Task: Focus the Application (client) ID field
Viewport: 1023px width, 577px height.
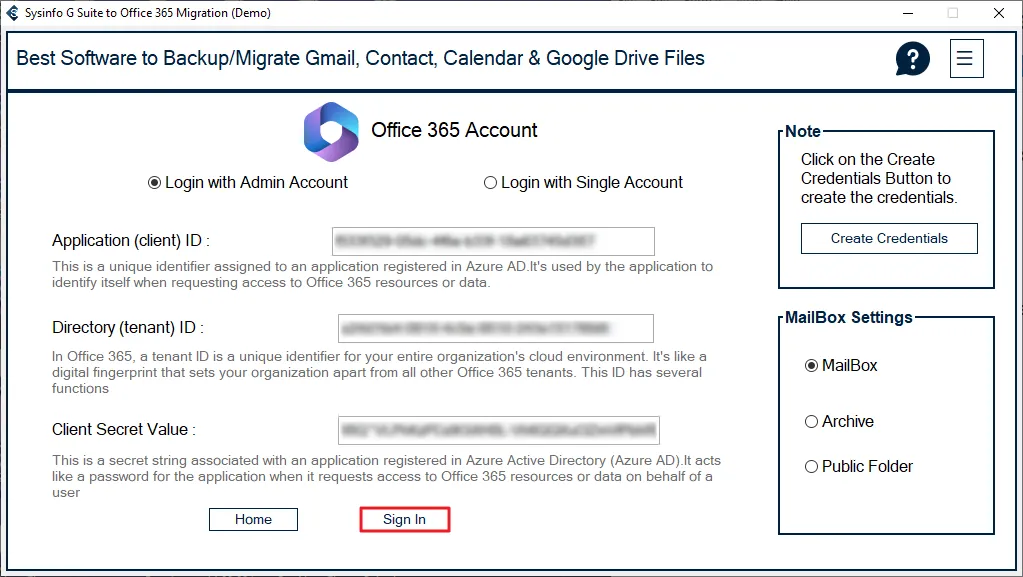Action: pyautogui.click(x=493, y=242)
